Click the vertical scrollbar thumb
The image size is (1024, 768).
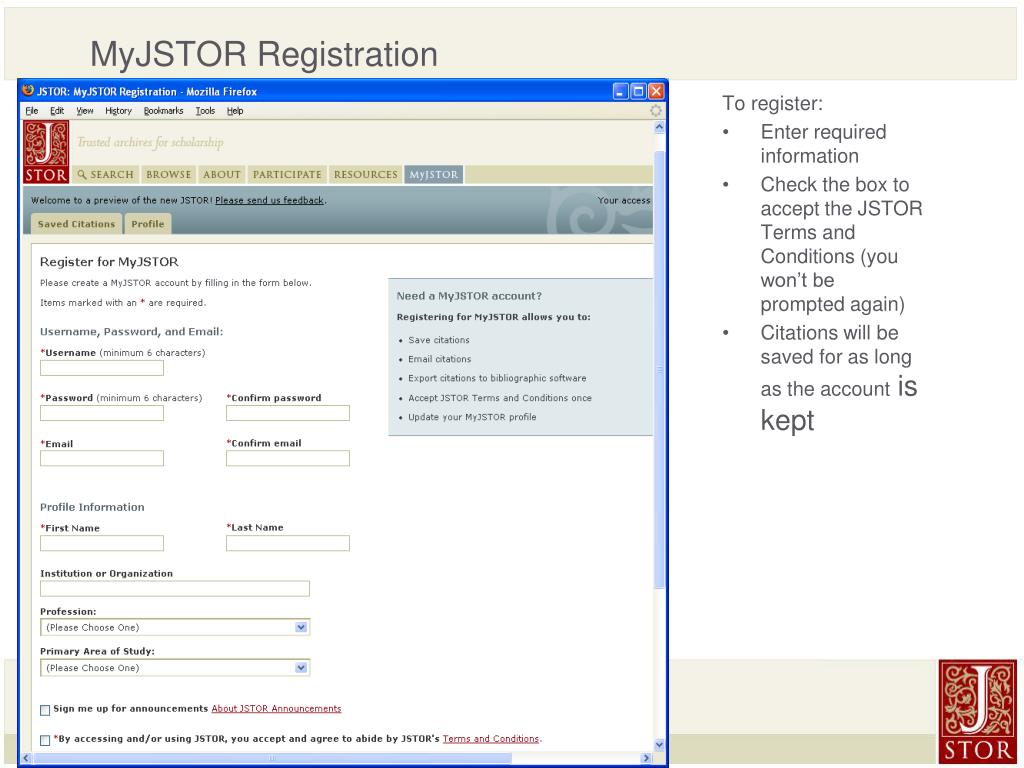659,370
